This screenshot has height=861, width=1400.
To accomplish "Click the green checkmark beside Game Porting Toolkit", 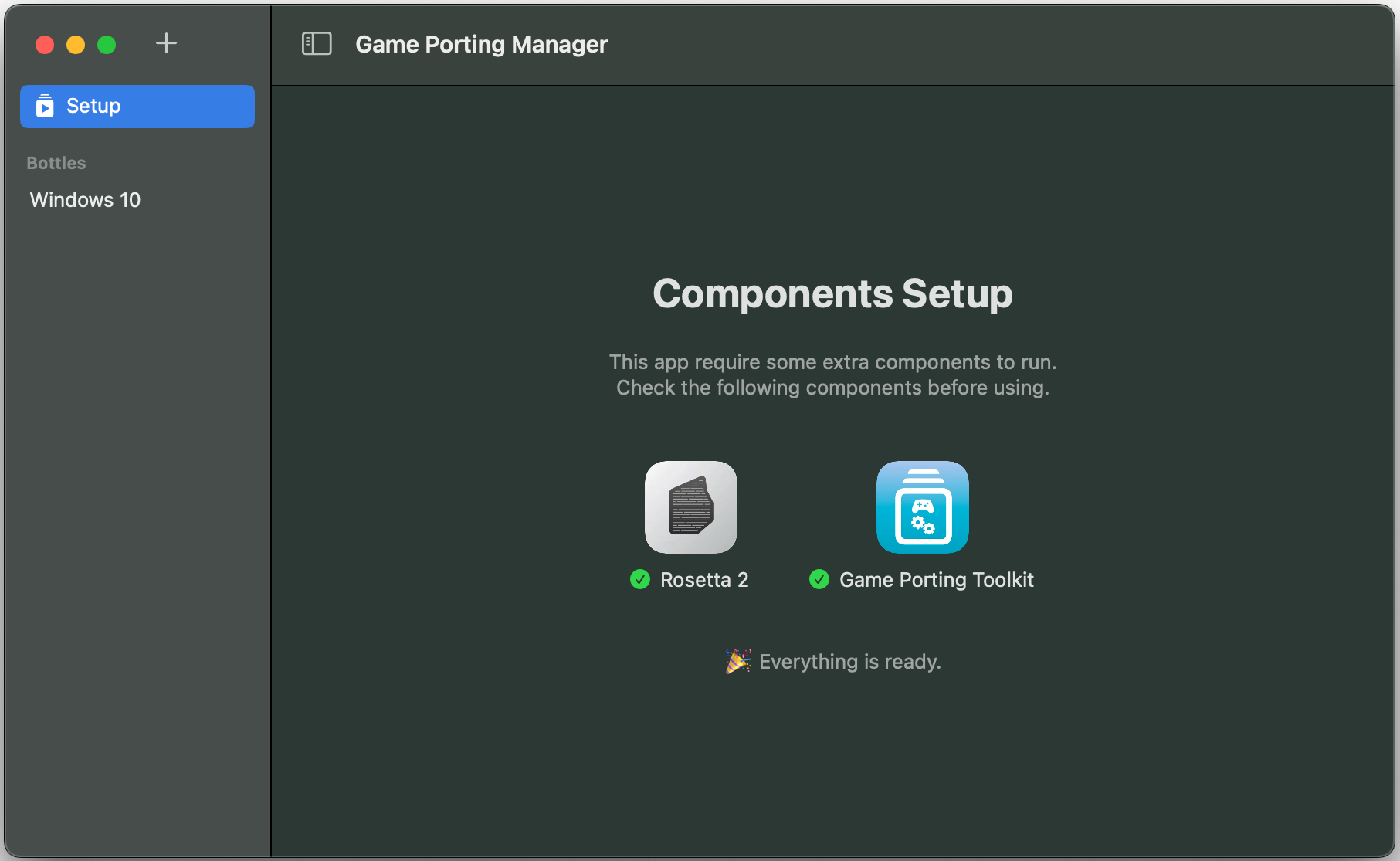I will 819,579.
